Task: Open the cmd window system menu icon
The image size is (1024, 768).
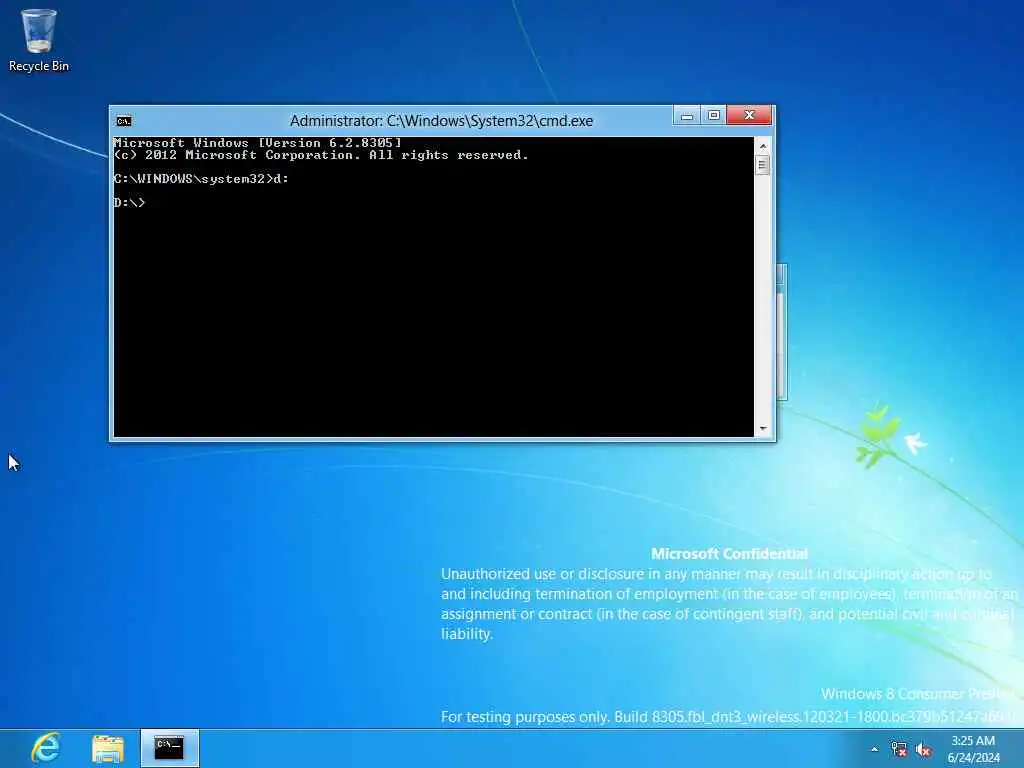Action: pos(123,121)
